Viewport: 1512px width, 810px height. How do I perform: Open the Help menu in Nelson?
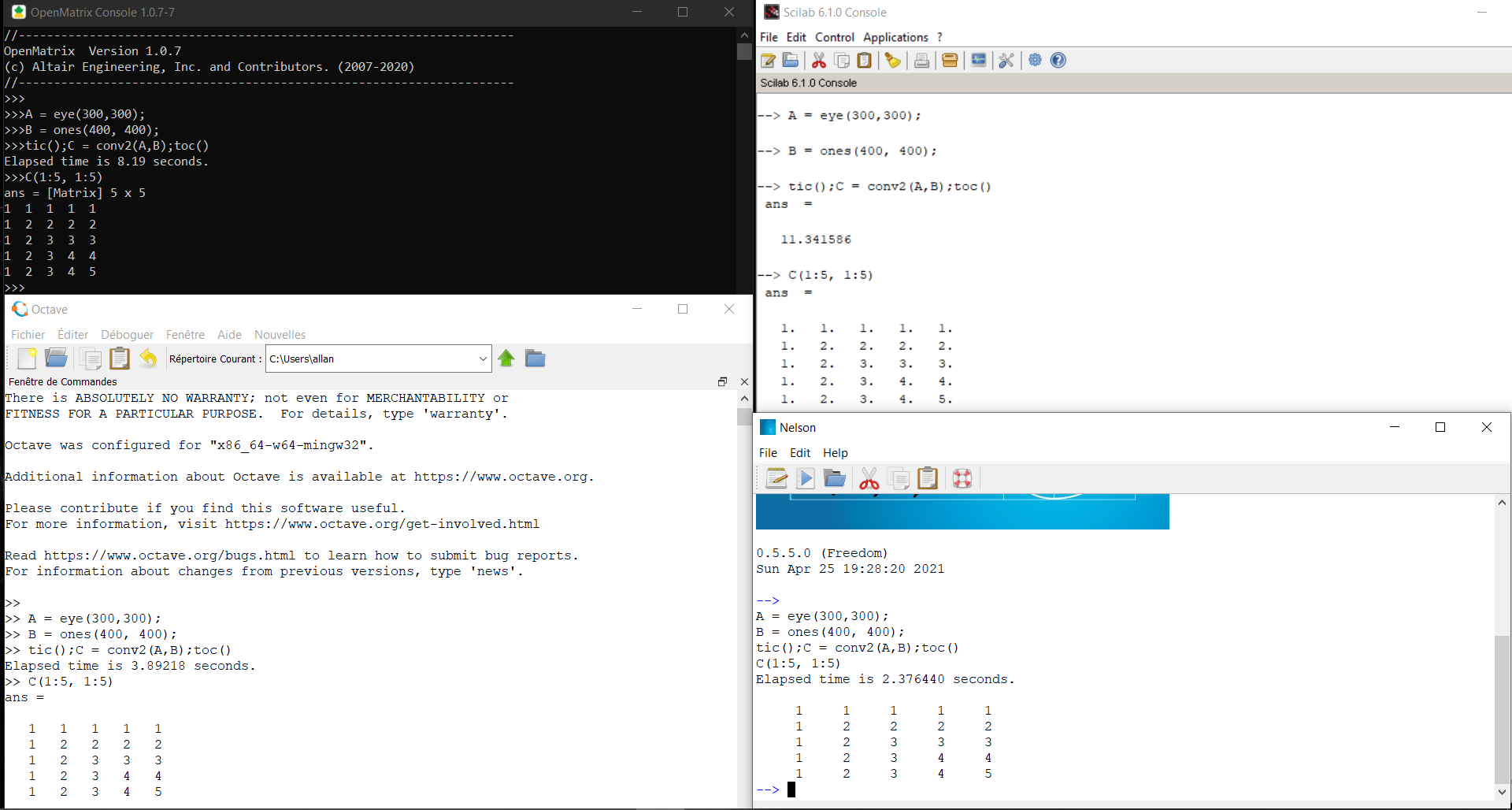click(836, 453)
